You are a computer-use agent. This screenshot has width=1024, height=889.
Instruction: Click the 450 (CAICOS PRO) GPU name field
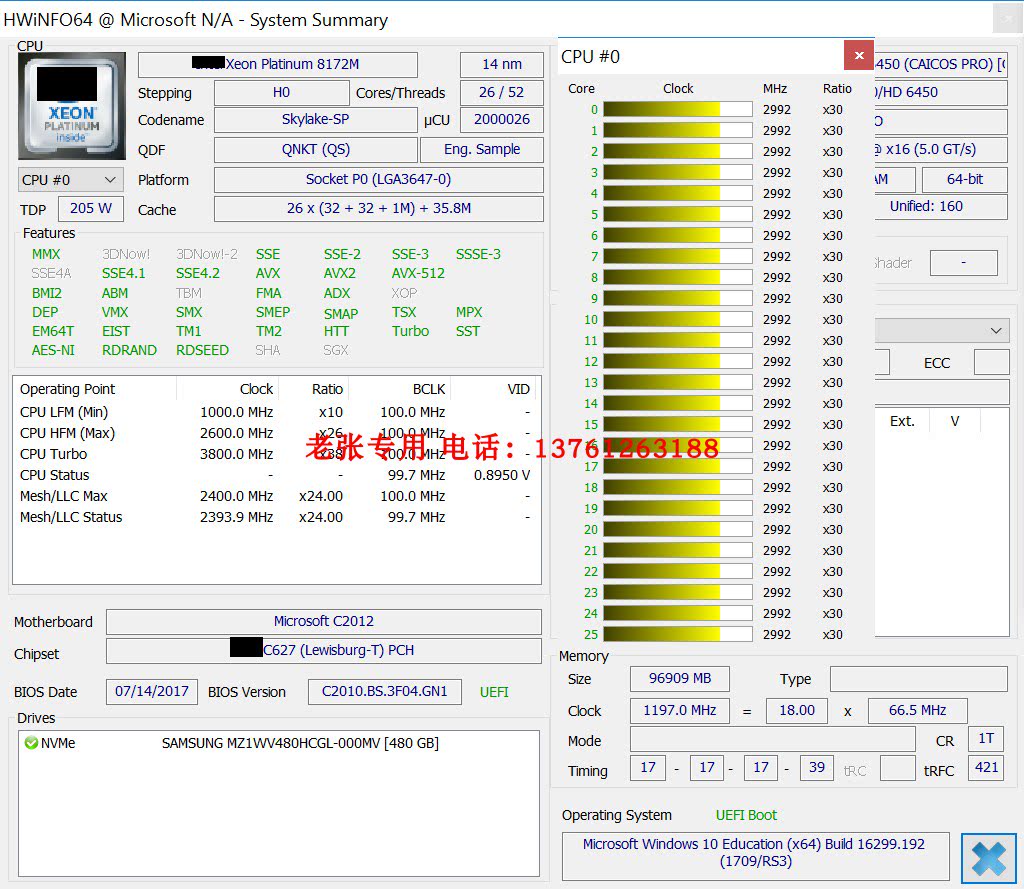point(940,64)
